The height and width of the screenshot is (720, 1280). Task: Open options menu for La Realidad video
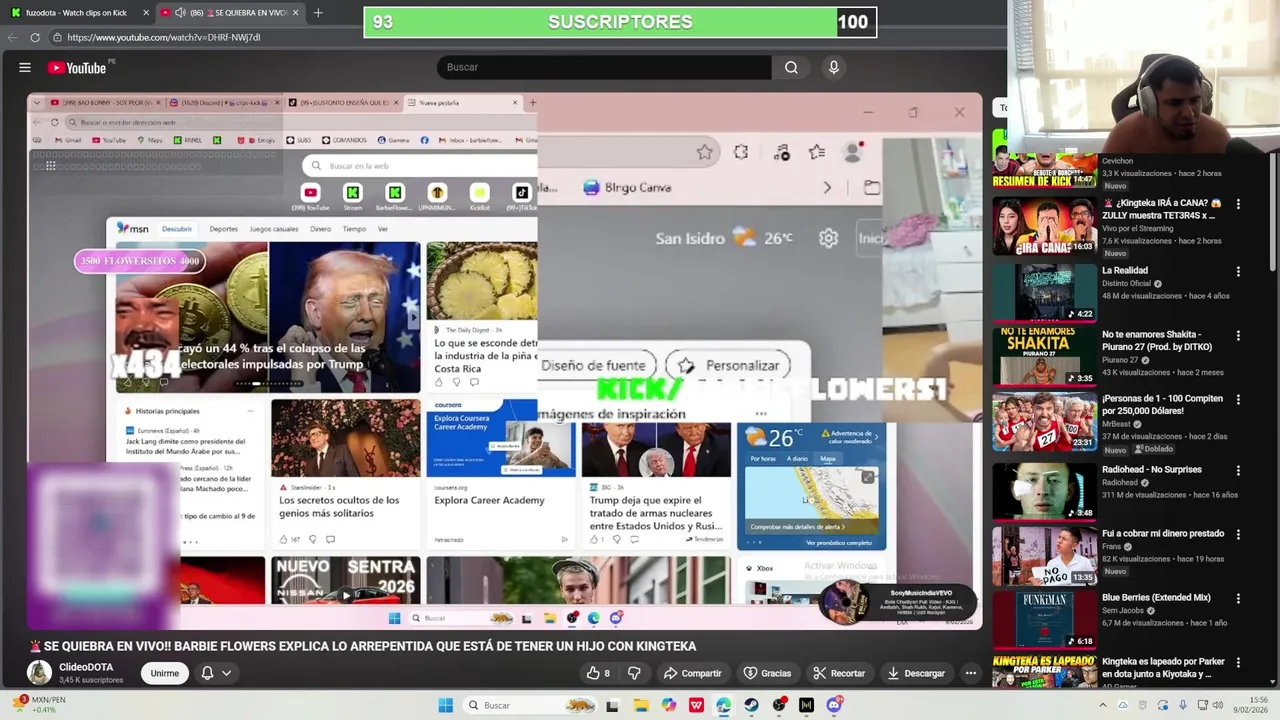1238,271
